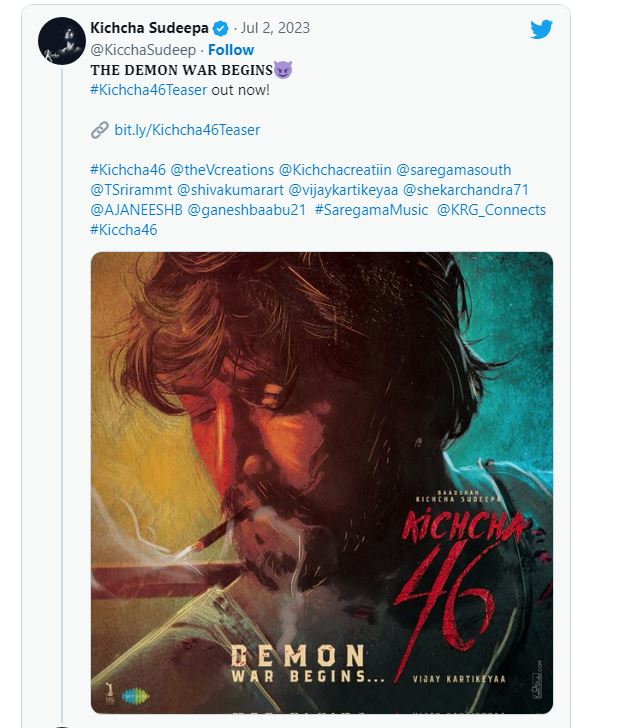This screenshot has width=635, height=728.
Task: Click the #Kichcha46Teaser hashtag
Action: tap(148, 90)
